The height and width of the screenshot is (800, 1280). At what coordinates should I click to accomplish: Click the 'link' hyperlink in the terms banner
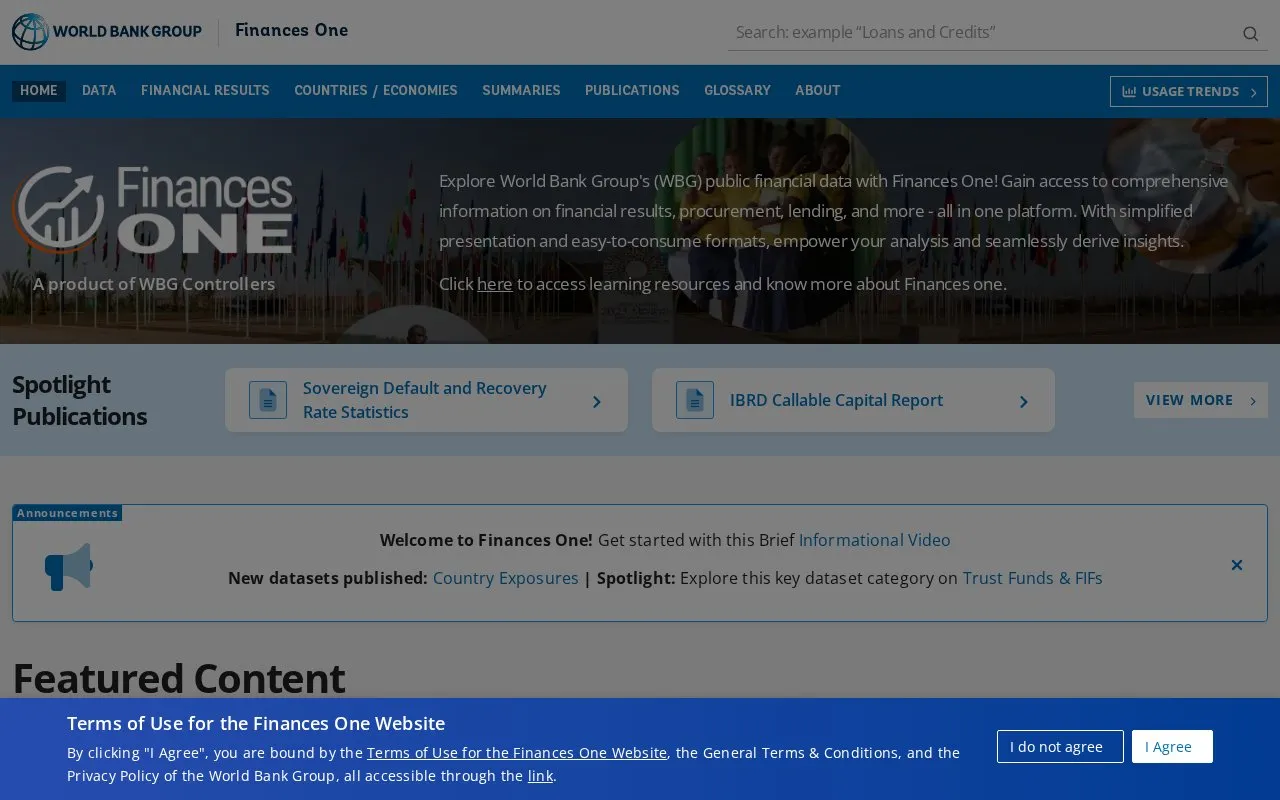pos(540,776)
